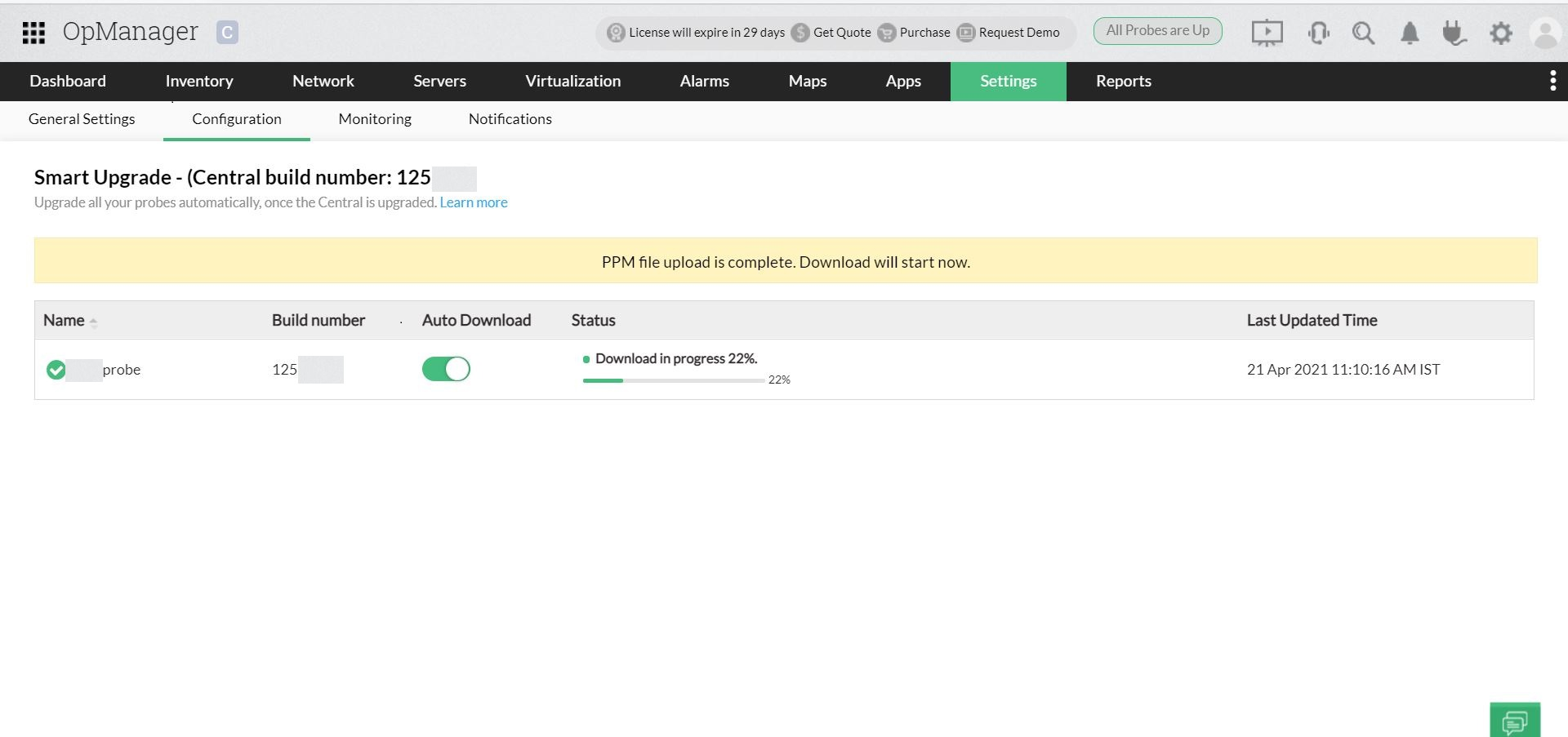Open the support headset icon
This screenshot has width=1568, height=737.
[1317, 33]
